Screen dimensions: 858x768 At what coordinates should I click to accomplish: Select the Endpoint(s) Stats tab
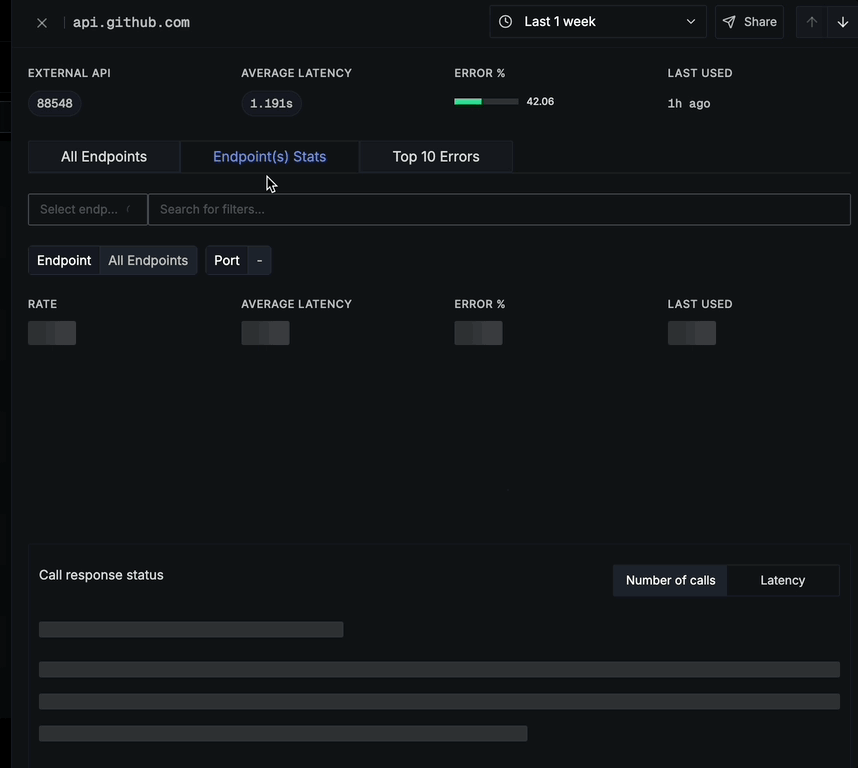point(269,157)
